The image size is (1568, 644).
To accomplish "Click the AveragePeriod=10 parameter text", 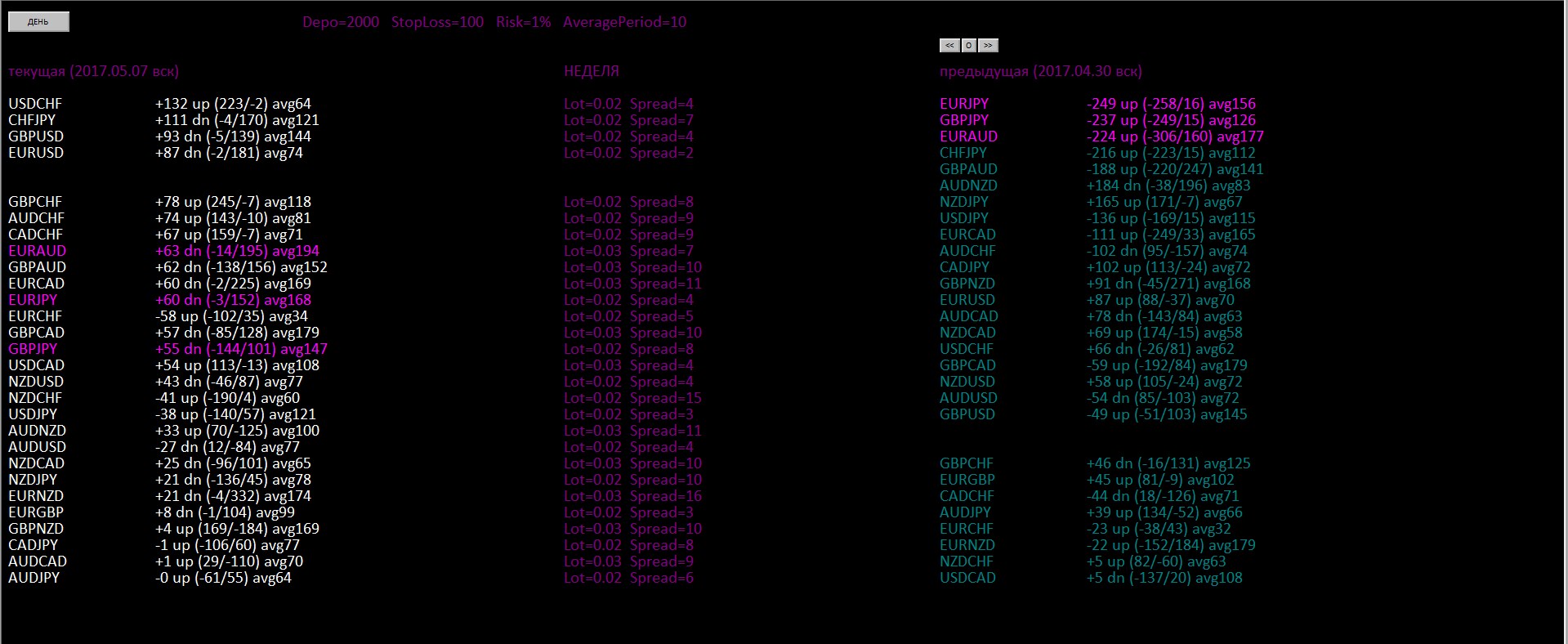I will click(x=625, y=22).
